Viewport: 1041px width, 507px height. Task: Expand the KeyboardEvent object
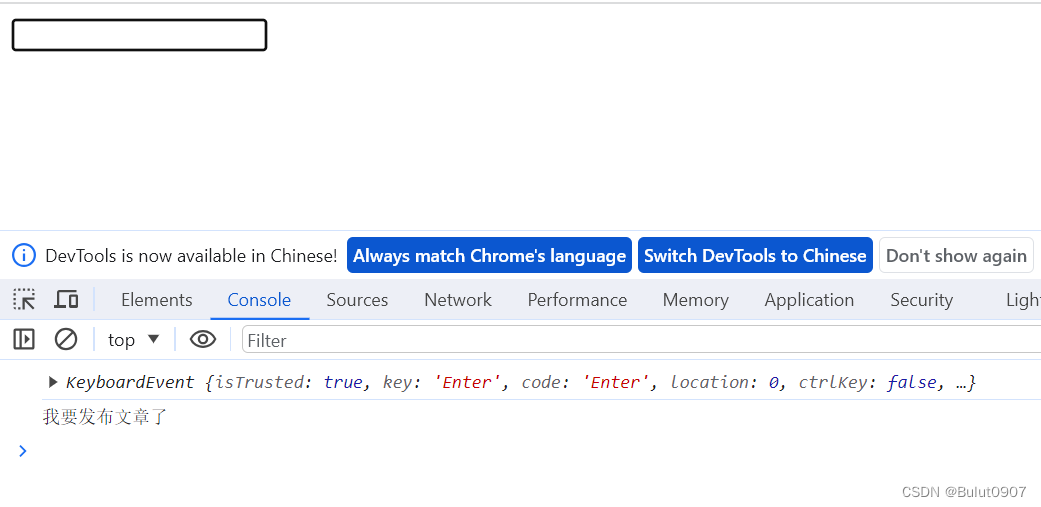coord(53,382)
